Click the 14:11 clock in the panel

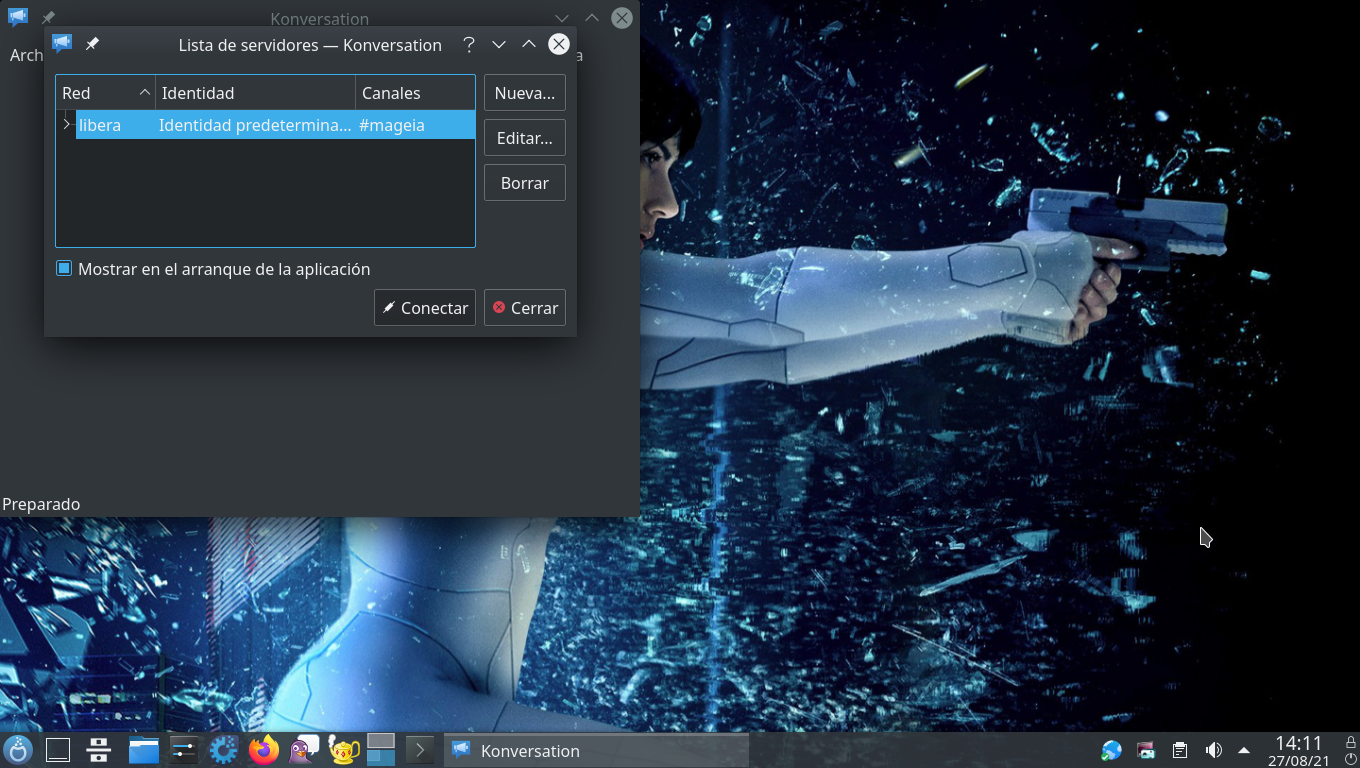pyautogui.click(x=1298, y=743)
